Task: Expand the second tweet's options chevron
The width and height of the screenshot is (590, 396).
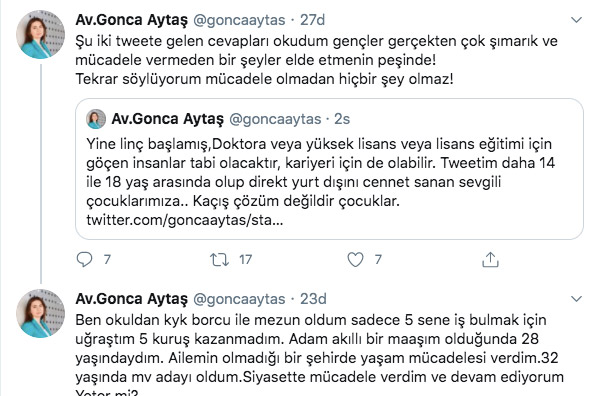Action: 576,299
